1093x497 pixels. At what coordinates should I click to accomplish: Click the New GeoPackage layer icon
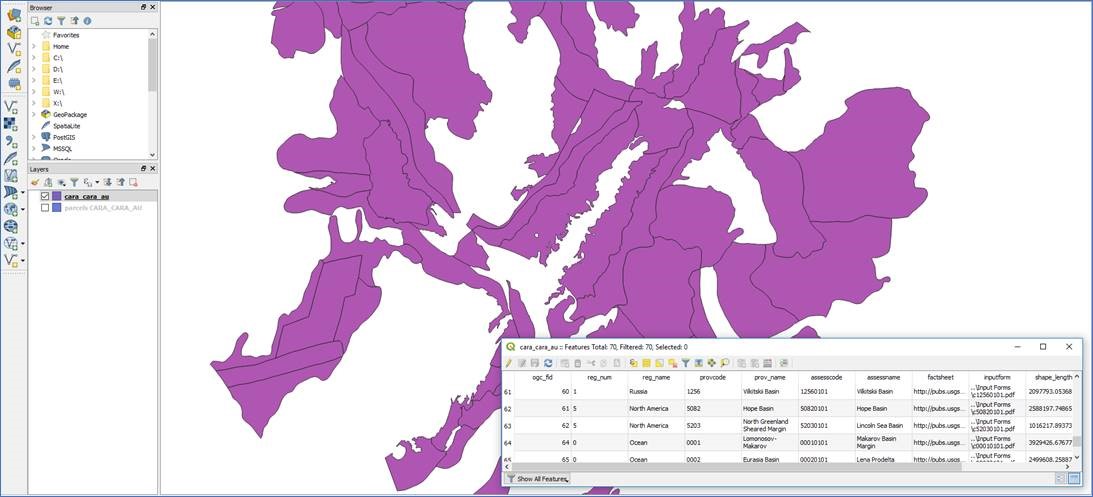13,32
